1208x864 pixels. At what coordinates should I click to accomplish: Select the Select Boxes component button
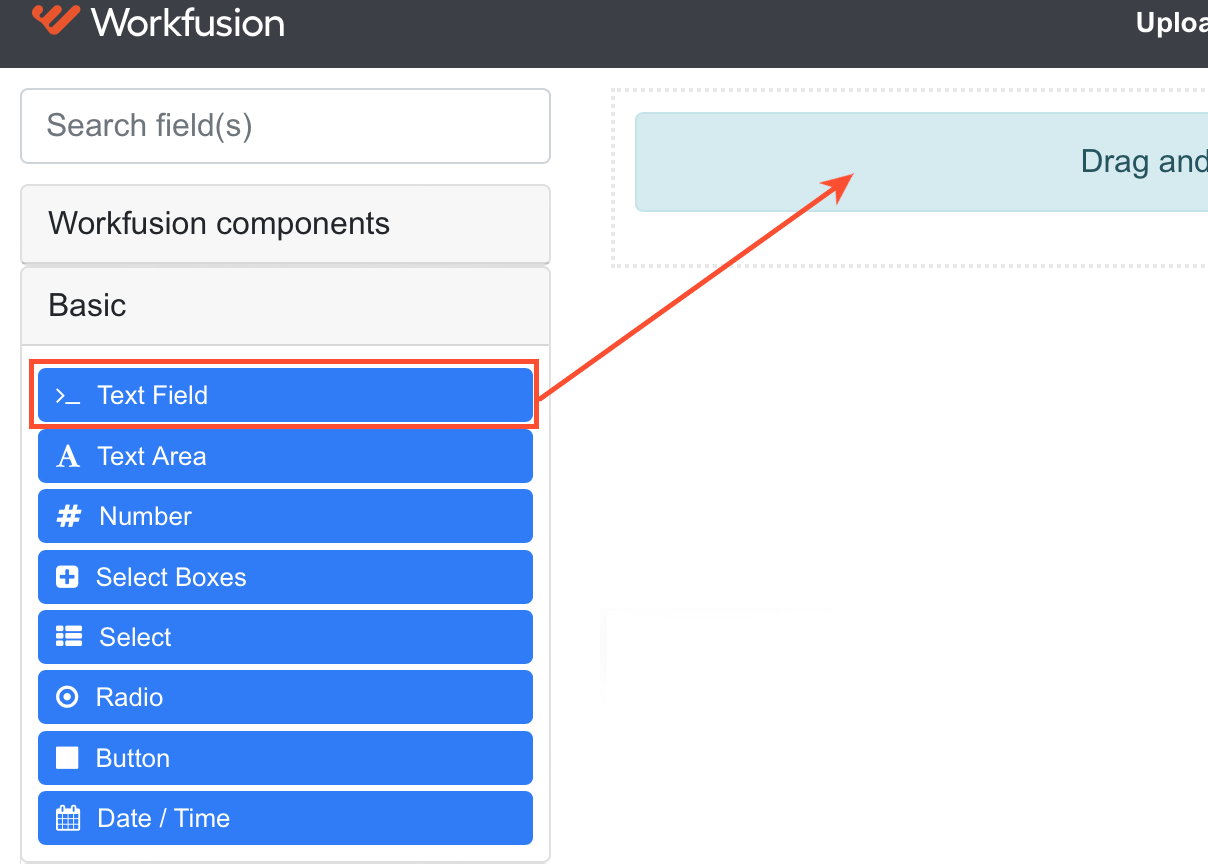(x=285, y=577)
